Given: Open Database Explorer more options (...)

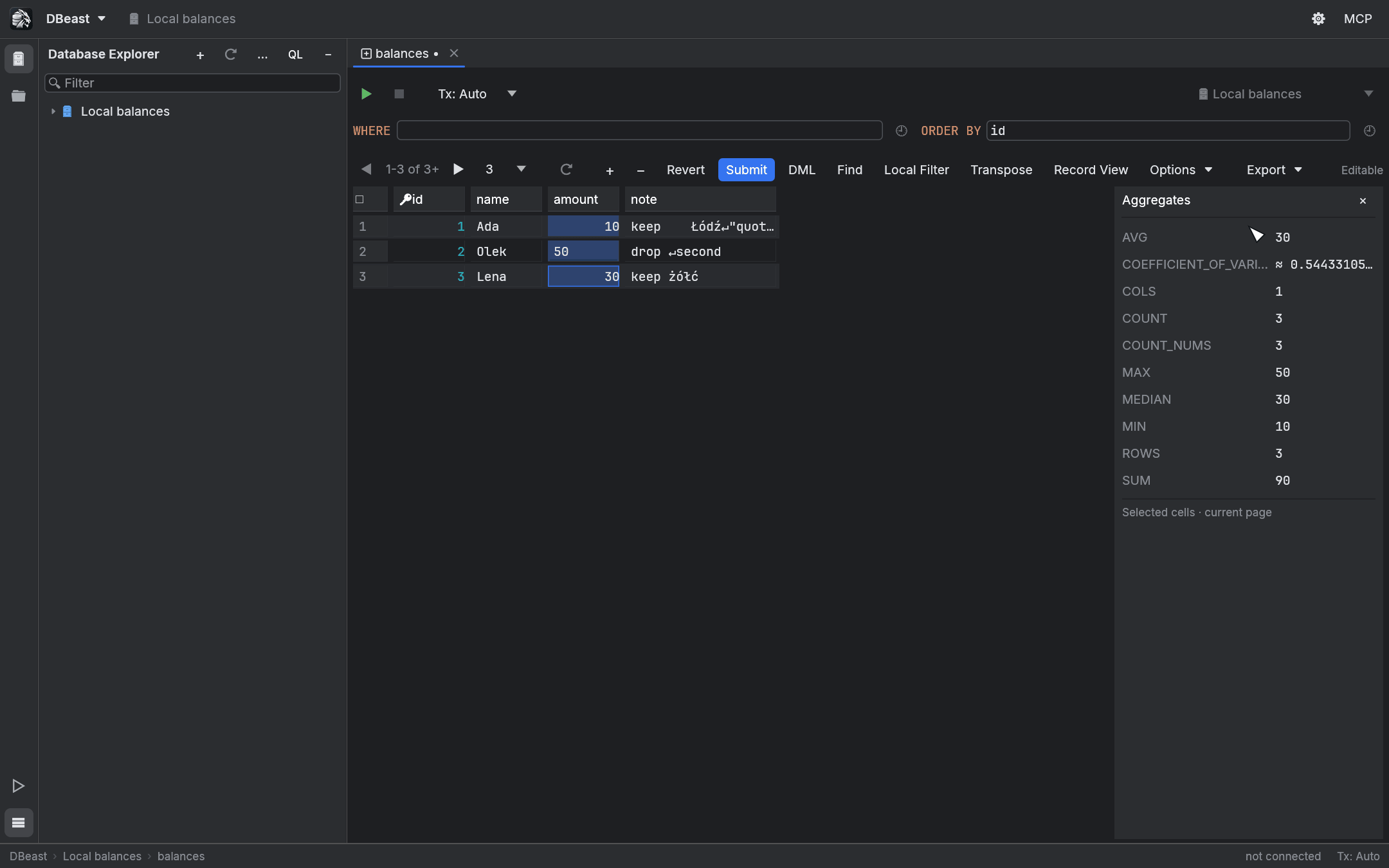Looking at the screenshot, I should point(262,55).
